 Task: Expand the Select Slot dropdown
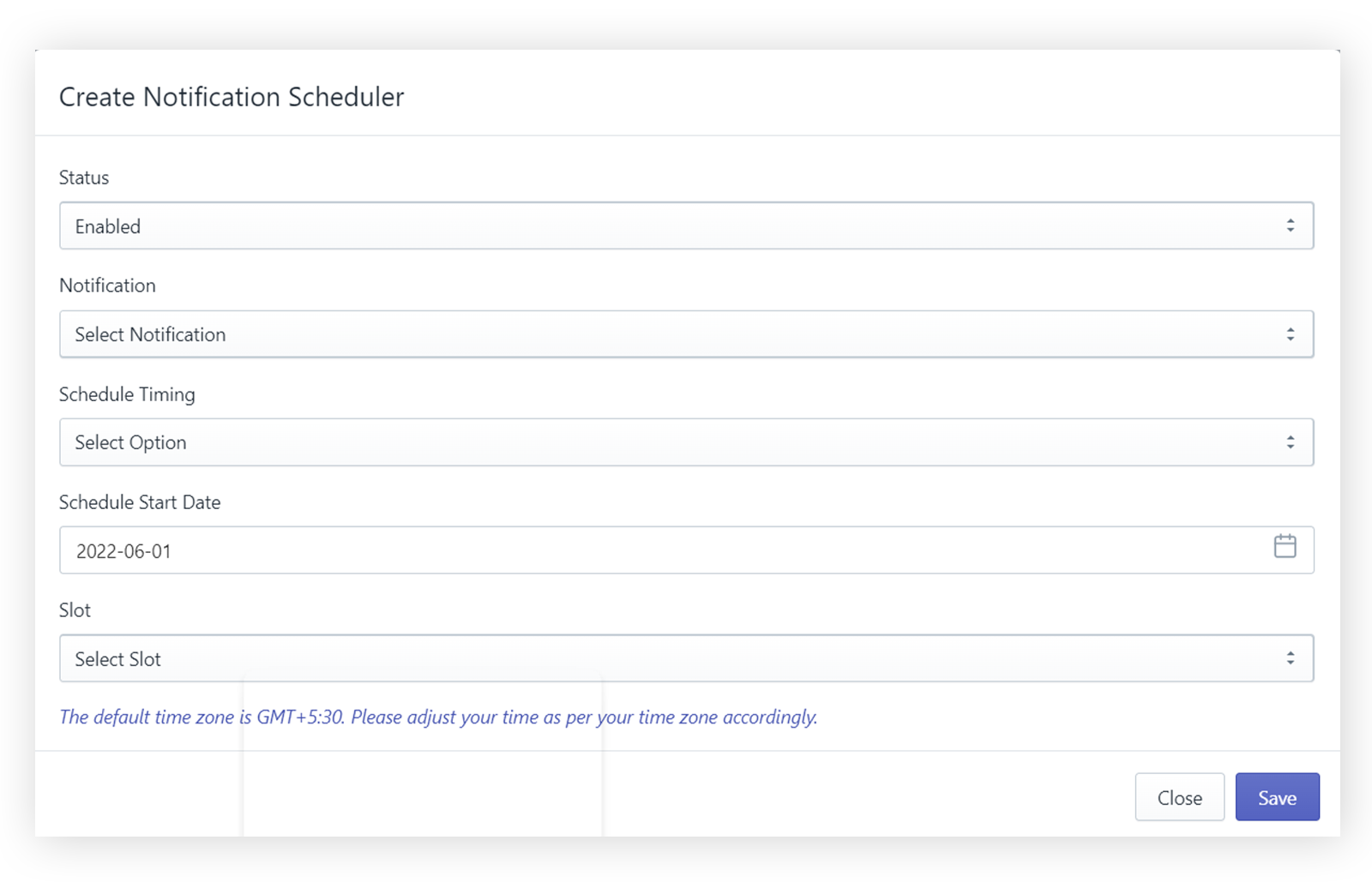click(x=669, y=658)
